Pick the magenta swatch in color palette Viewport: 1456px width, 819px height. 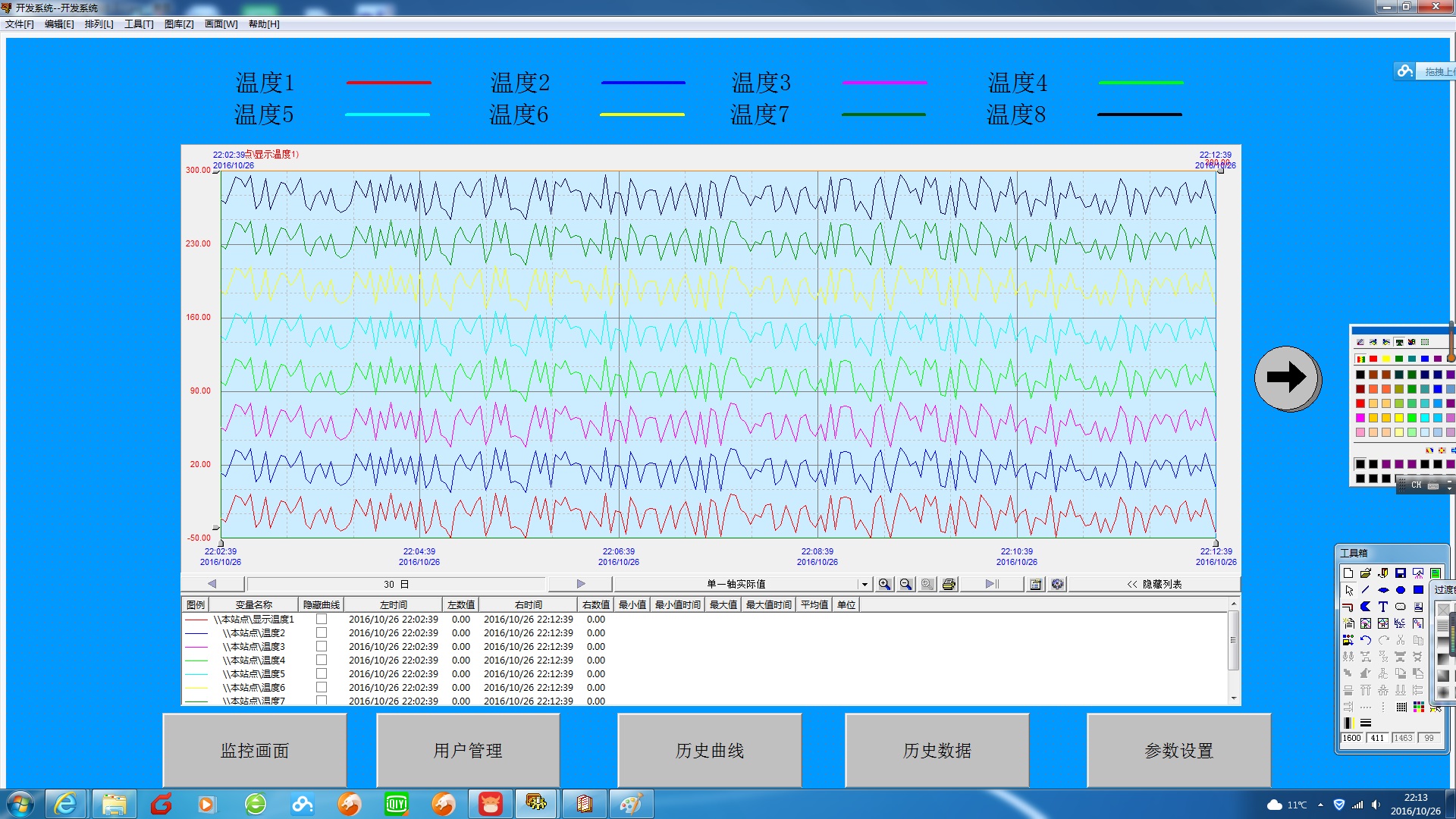[1360, 418]
